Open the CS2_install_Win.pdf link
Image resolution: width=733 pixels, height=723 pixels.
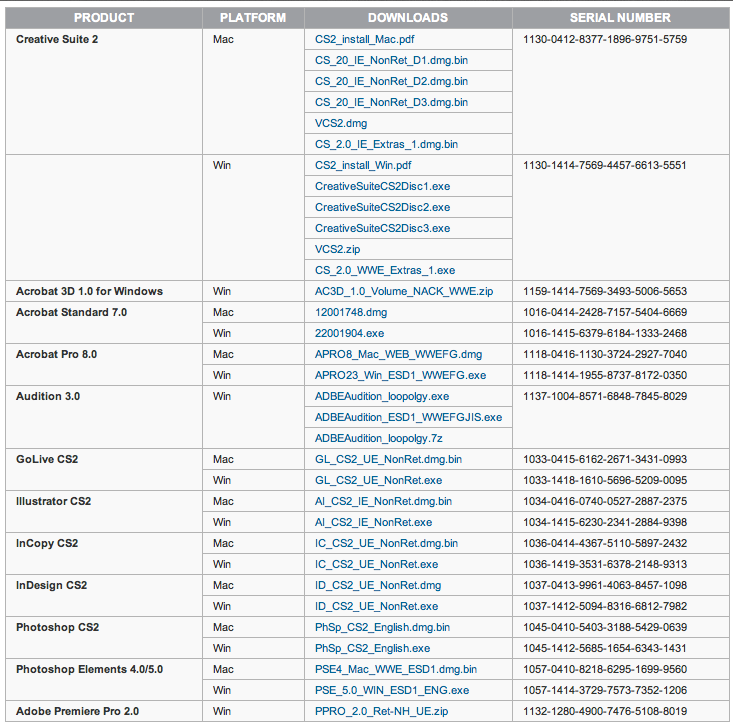[363, 165]
